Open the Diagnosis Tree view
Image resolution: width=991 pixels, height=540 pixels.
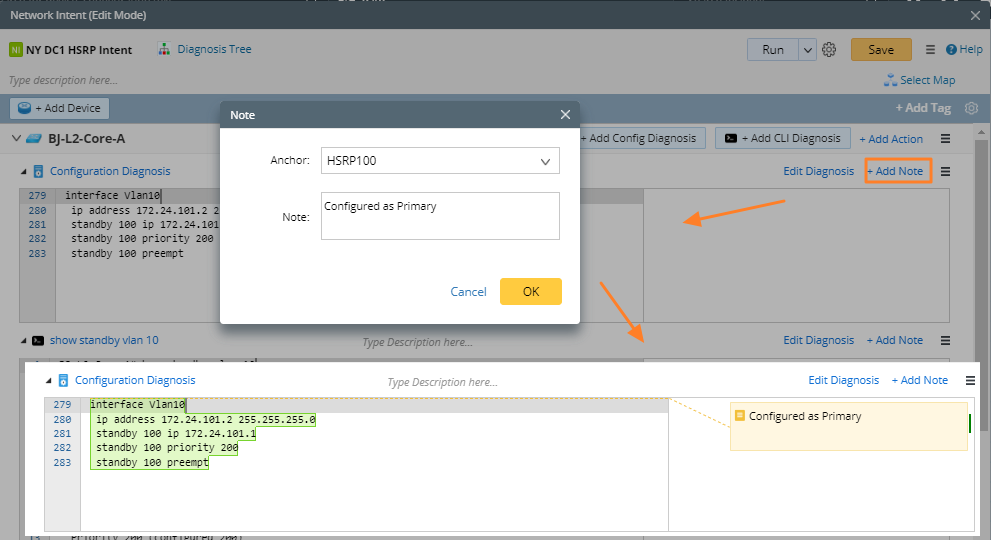pyautogui.click(x=214, y=49)
